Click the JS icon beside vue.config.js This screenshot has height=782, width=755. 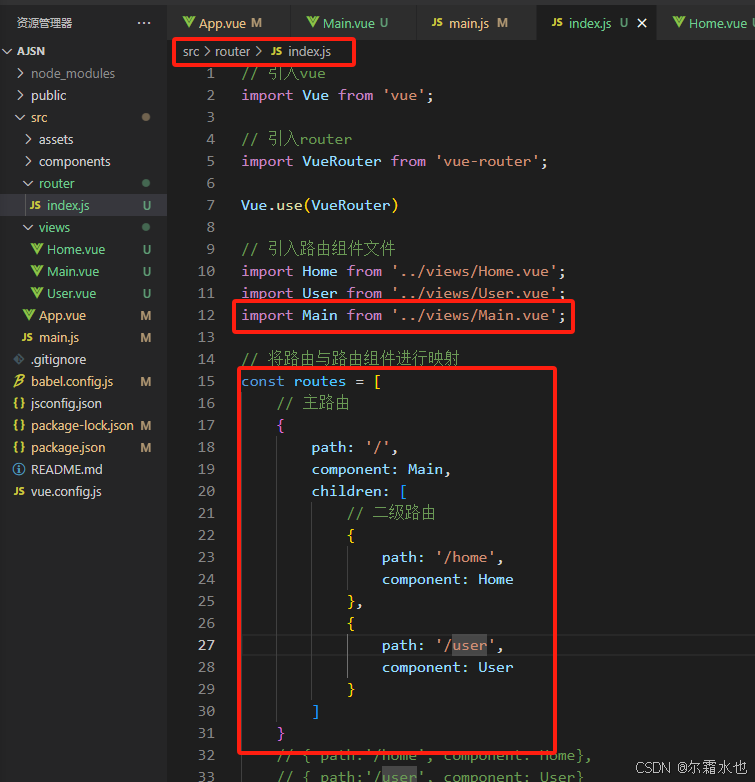pyautogui.click(x=19, y=491)
